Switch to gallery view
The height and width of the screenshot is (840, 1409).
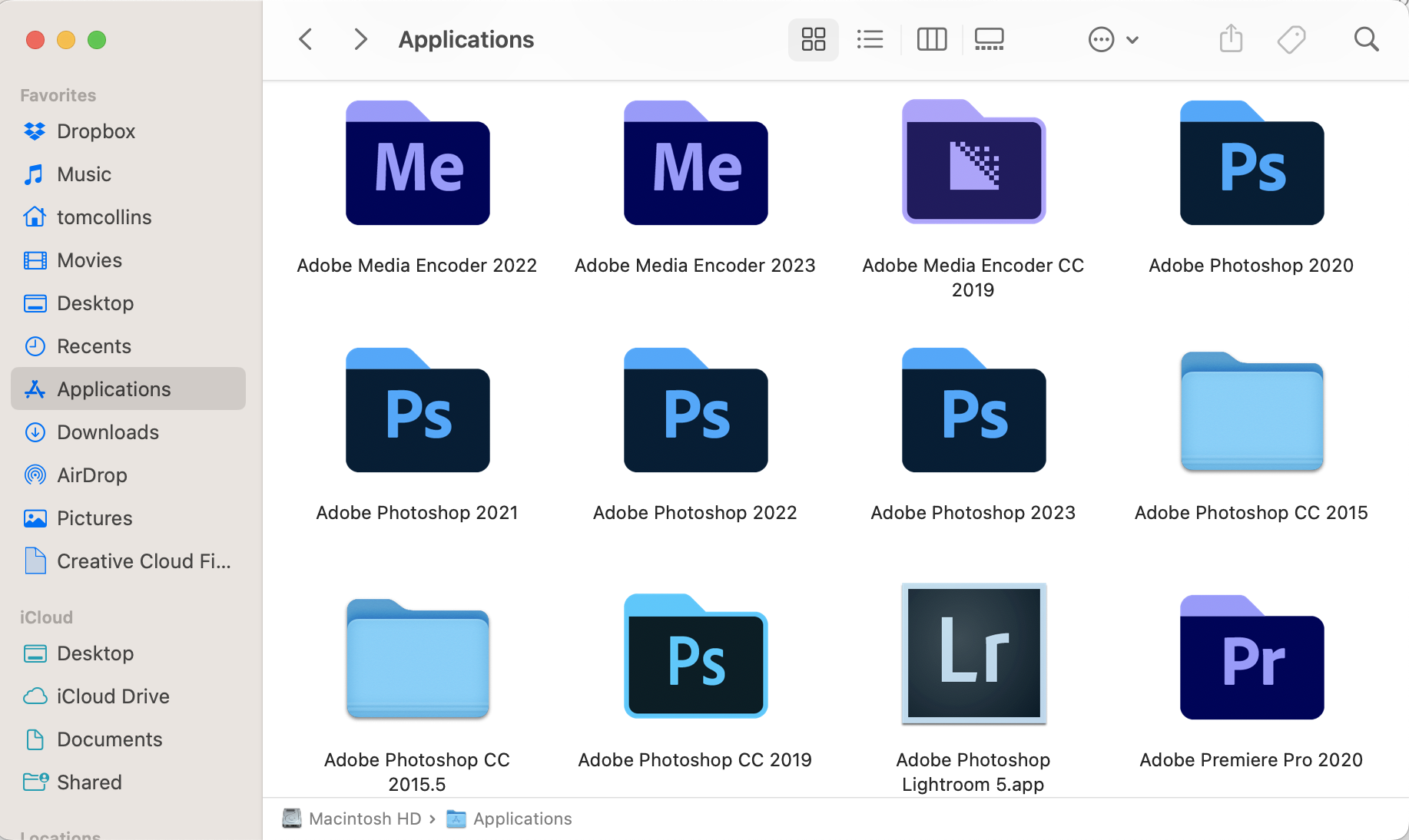(989, 38)
